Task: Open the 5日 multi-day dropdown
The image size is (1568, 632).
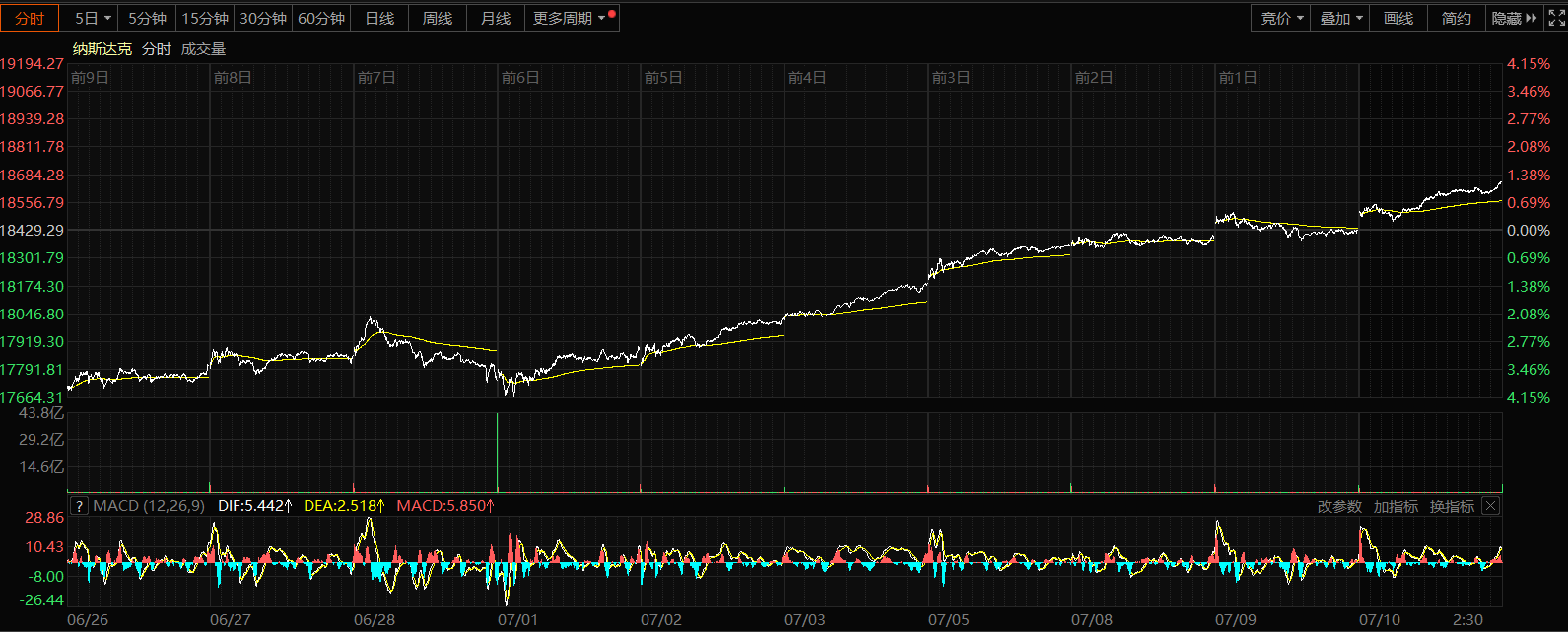Action: (93, 18)
